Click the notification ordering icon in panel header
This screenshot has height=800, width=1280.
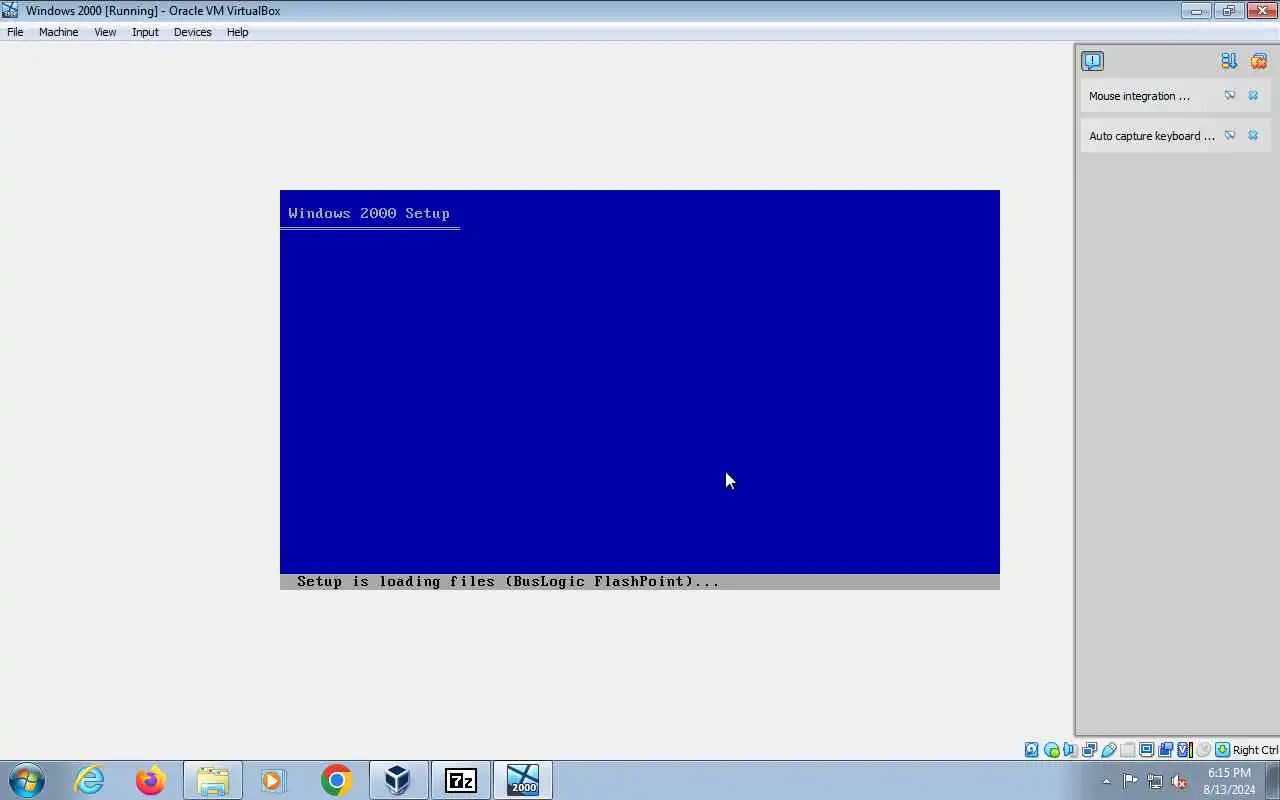pos(1229,61)
